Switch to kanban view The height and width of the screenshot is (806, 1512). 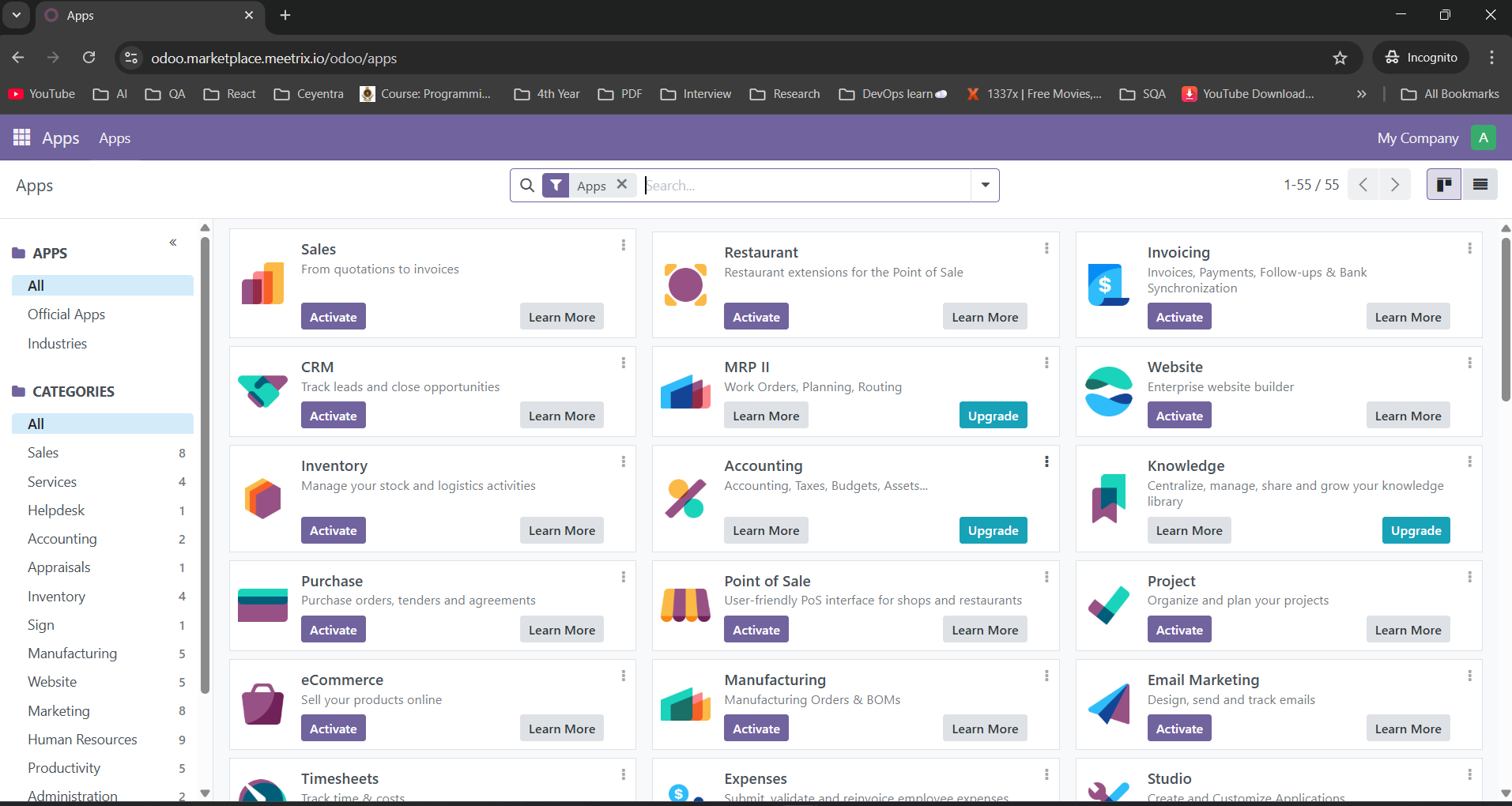click(1444, 184)
